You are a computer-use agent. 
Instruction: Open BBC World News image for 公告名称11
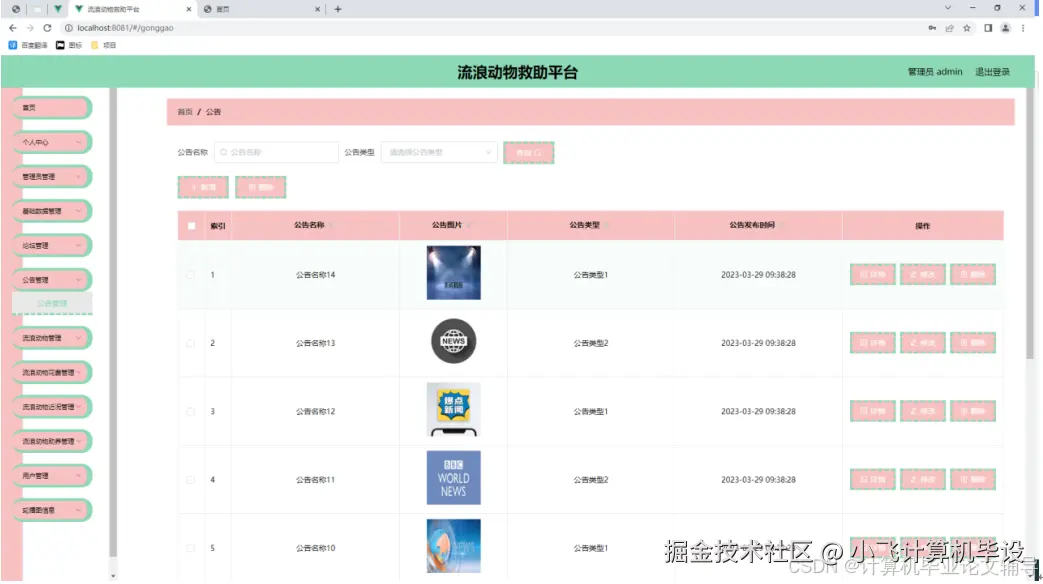[454, 478]
